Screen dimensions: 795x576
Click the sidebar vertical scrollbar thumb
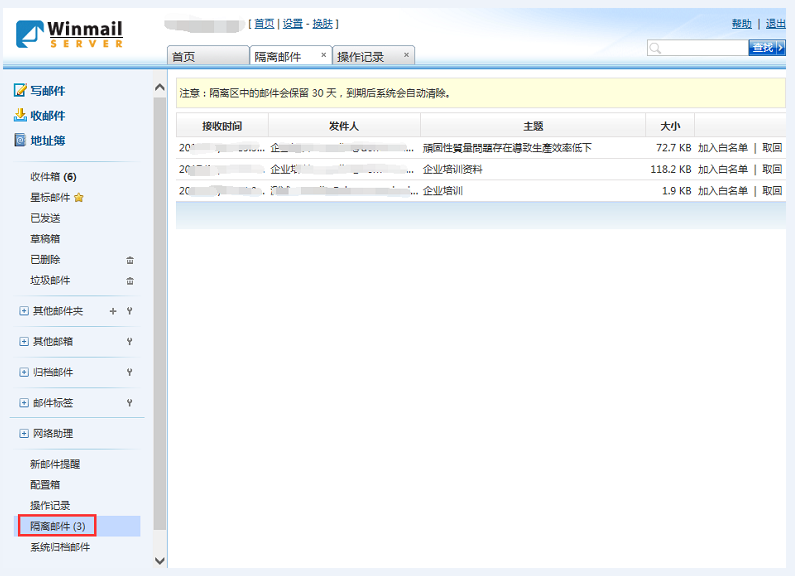tap(160, 313)
